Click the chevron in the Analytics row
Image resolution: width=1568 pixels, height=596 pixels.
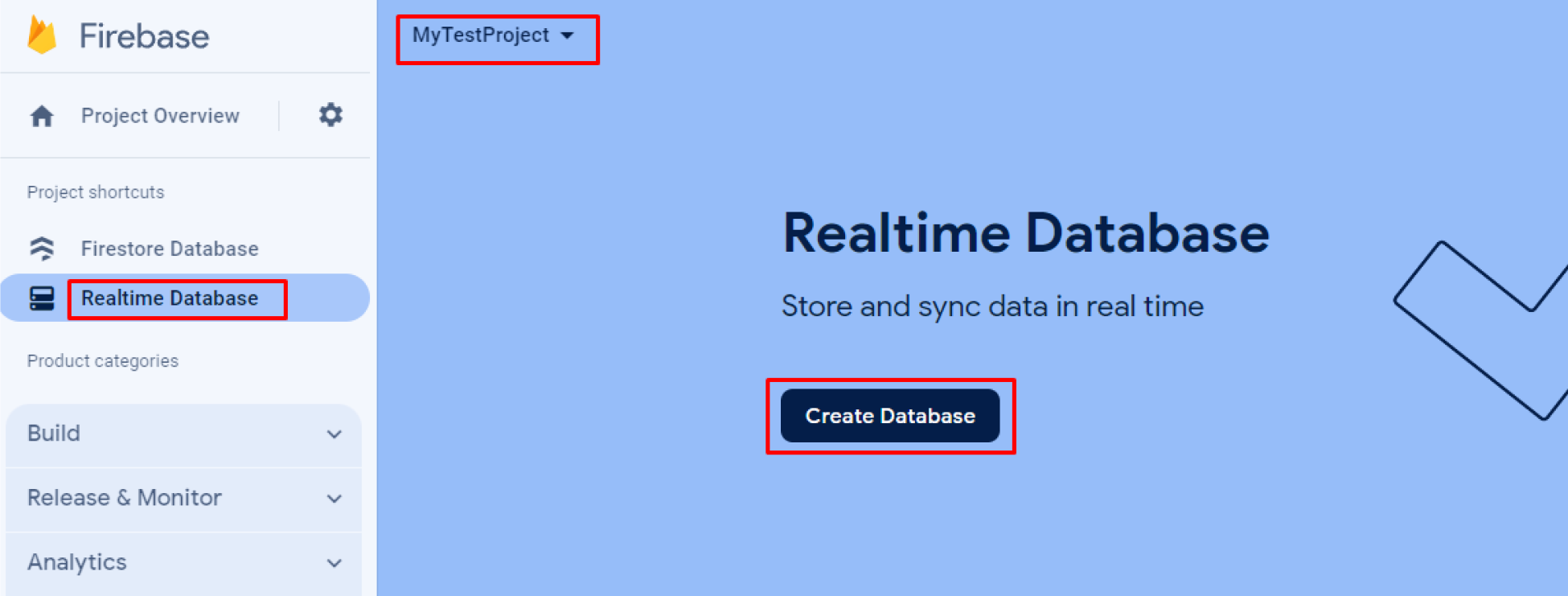point(335,563)
